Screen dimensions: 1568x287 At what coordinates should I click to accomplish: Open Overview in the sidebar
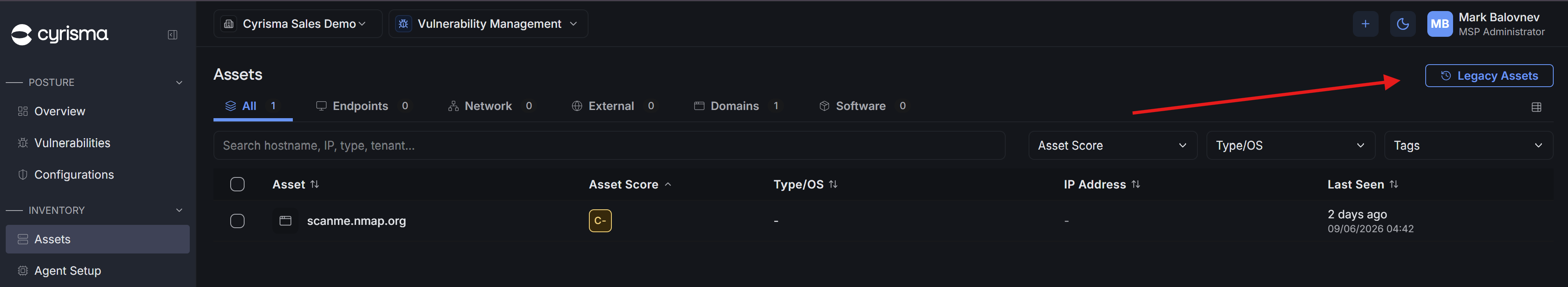click(97, 111)
